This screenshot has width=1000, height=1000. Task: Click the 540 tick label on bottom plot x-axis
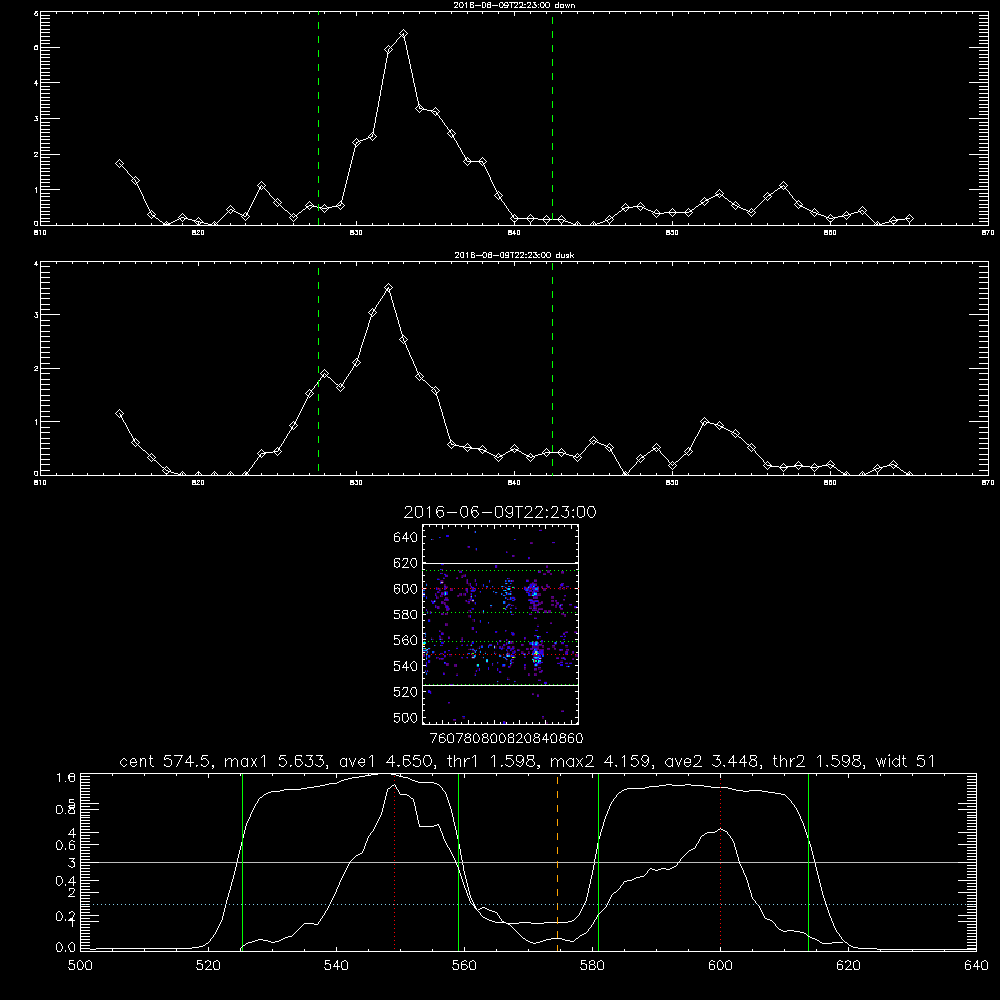point(336,966)
